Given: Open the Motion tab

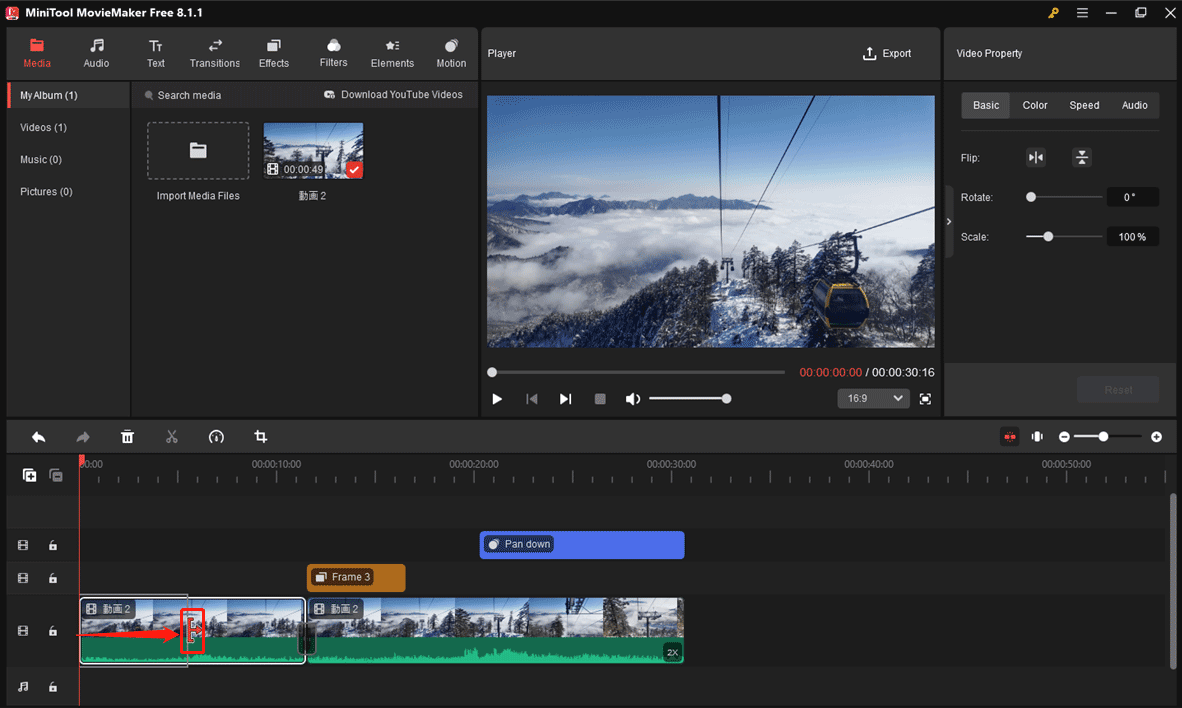Looking at the screenshot, I should tap(451, 54).
